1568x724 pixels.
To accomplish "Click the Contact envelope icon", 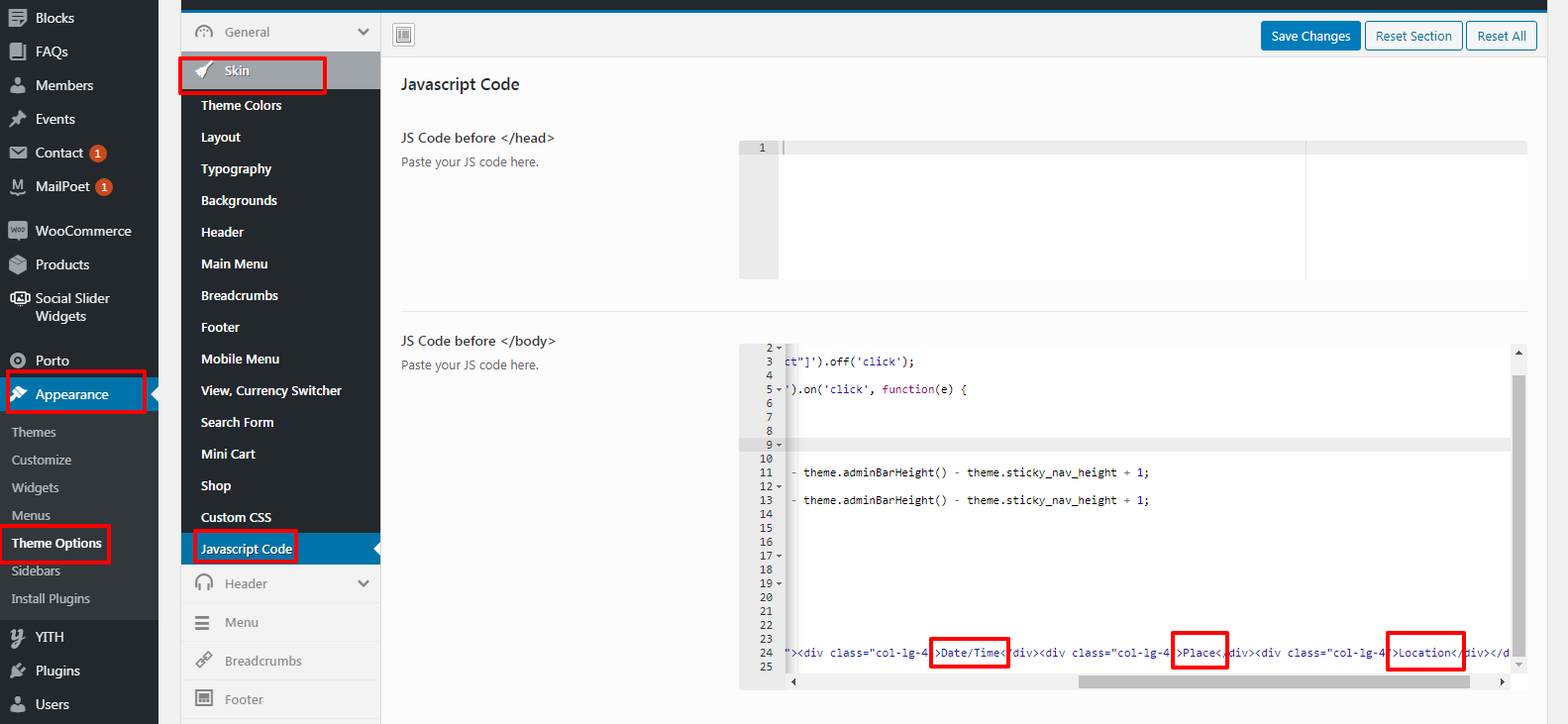I will tap(18, 153).
